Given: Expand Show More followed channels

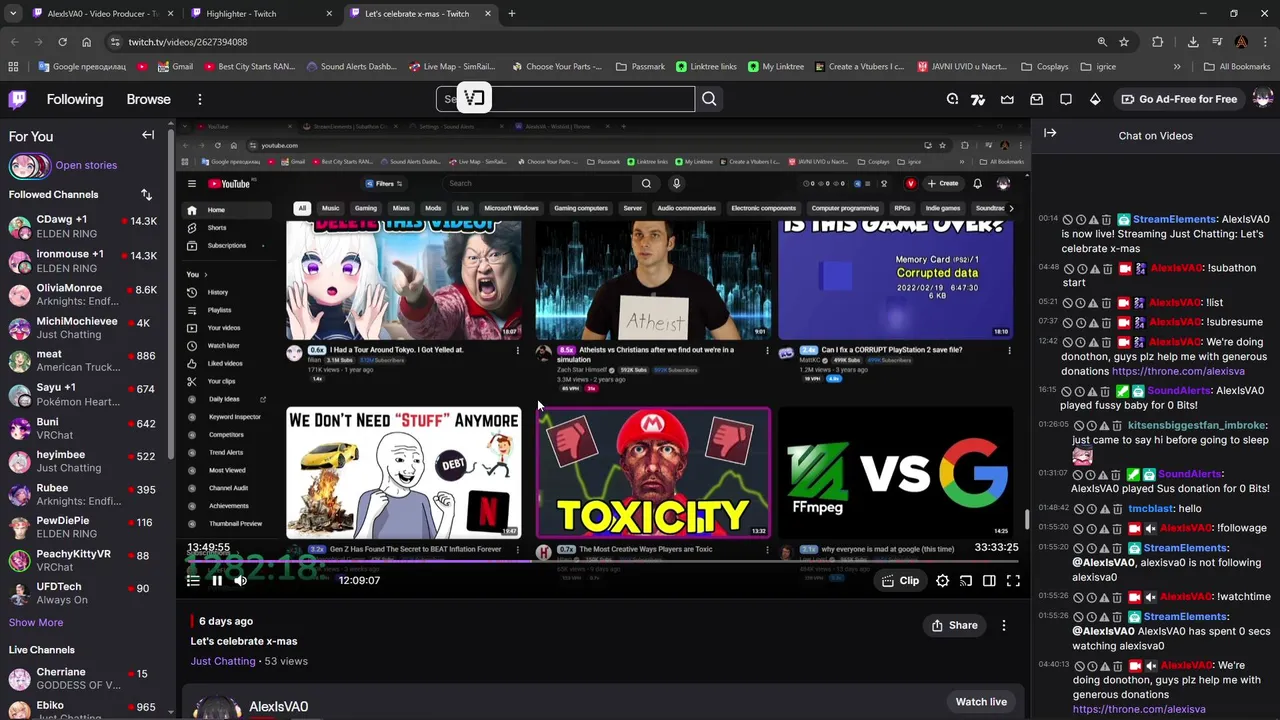Looking at the screenshot, I should coord(36,622).
